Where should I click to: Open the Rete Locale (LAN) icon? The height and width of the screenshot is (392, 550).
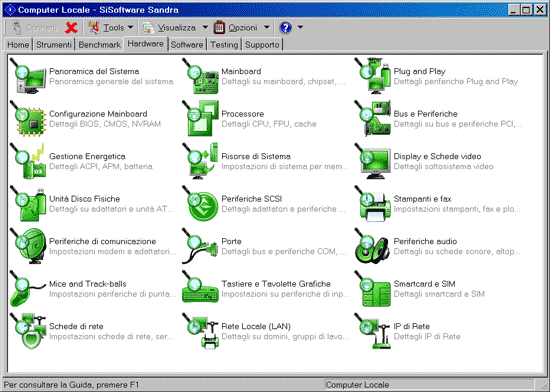coord(201,331)
